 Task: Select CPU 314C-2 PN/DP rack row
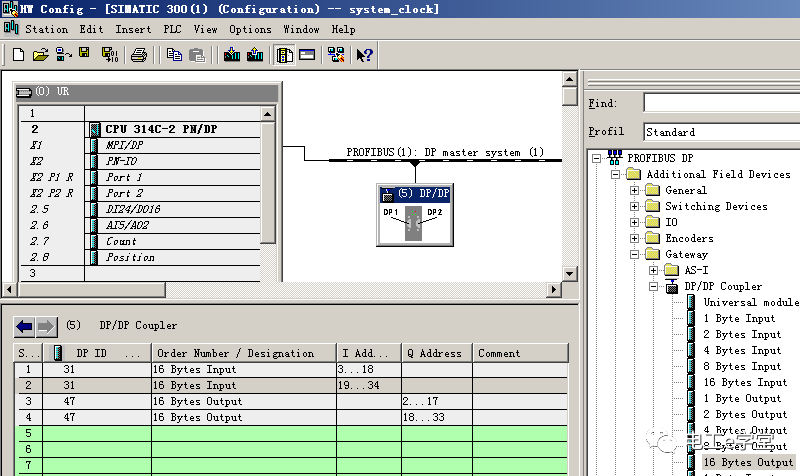pyautogui.click(x=140, y=129)
